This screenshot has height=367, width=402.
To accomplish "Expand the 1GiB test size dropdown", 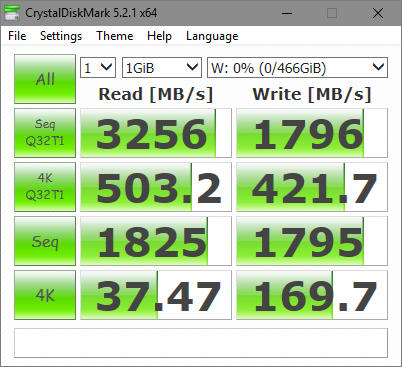I will point(162,68).
